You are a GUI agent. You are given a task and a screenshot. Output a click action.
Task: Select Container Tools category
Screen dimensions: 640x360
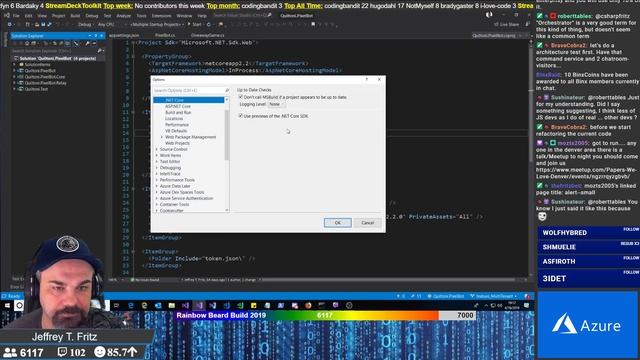point(174,204)
